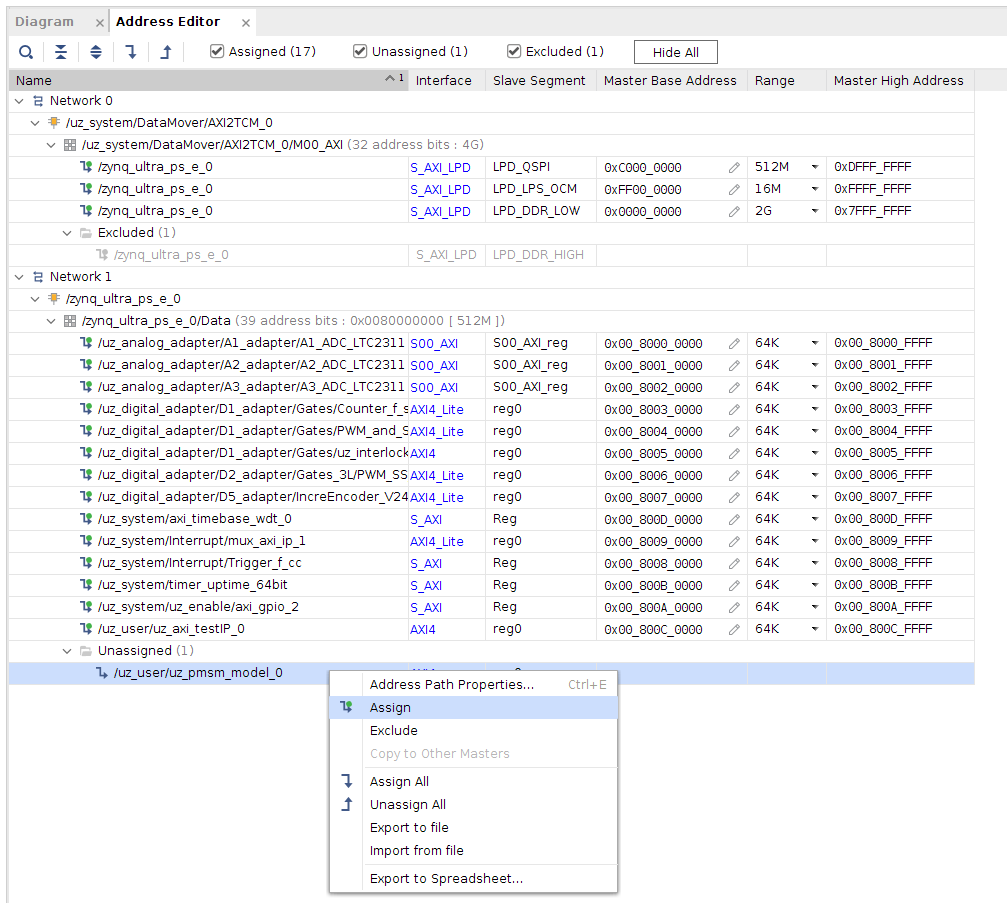Choose Assign from the context menu
1007x903 pixels.
pos(390,707)
